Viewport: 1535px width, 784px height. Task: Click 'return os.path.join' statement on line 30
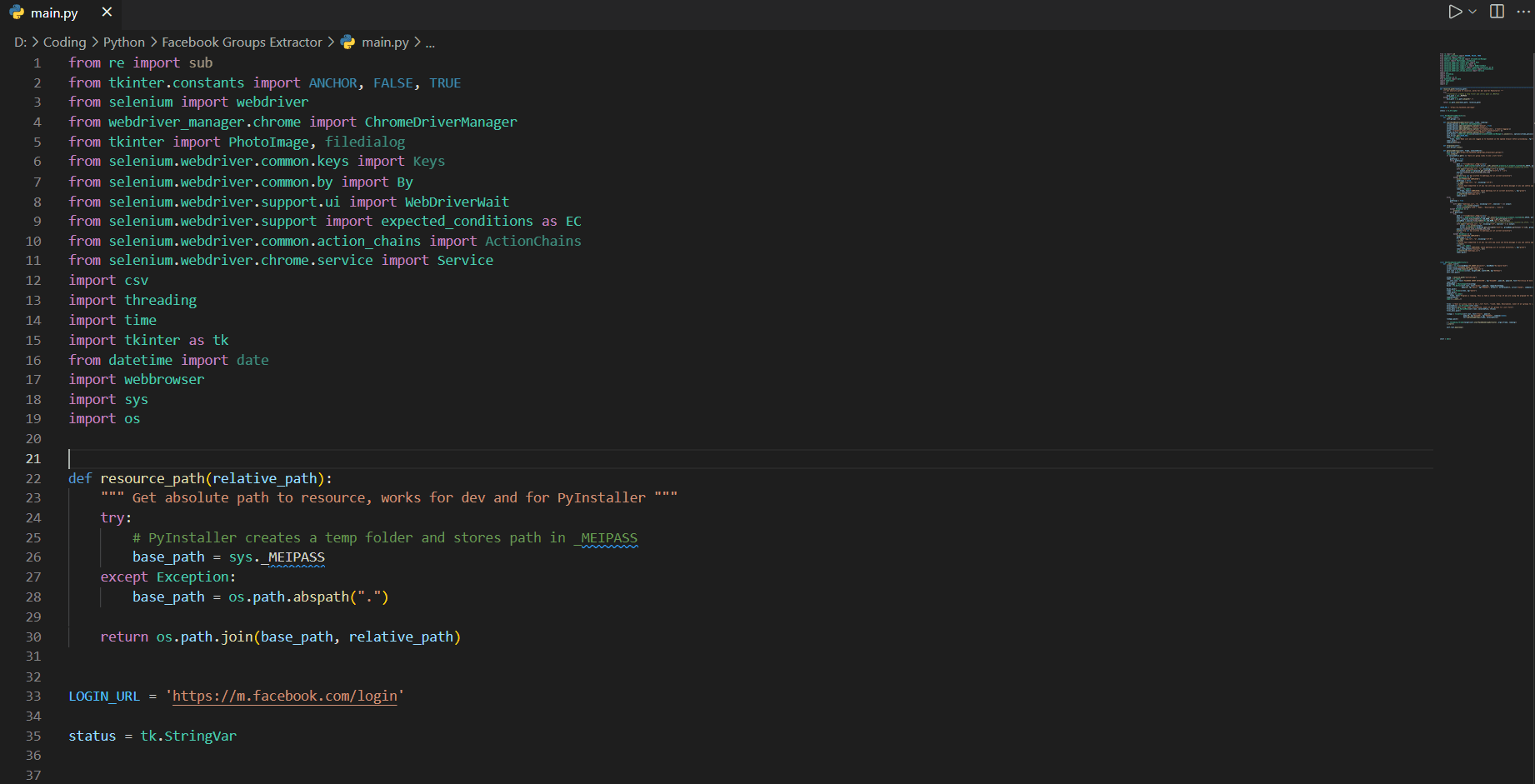point(177,637)
